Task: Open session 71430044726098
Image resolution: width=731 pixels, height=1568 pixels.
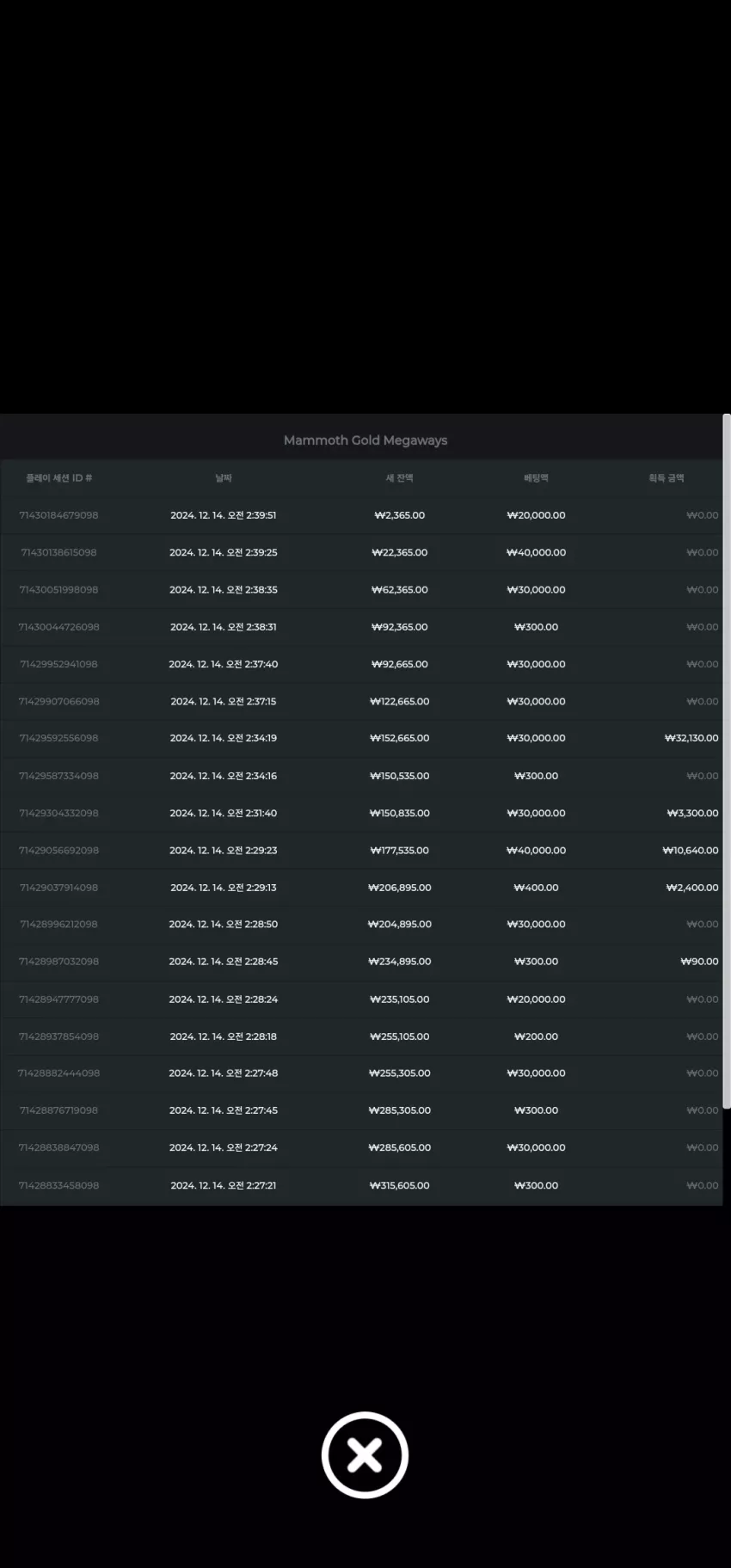Action: point(58,627)
